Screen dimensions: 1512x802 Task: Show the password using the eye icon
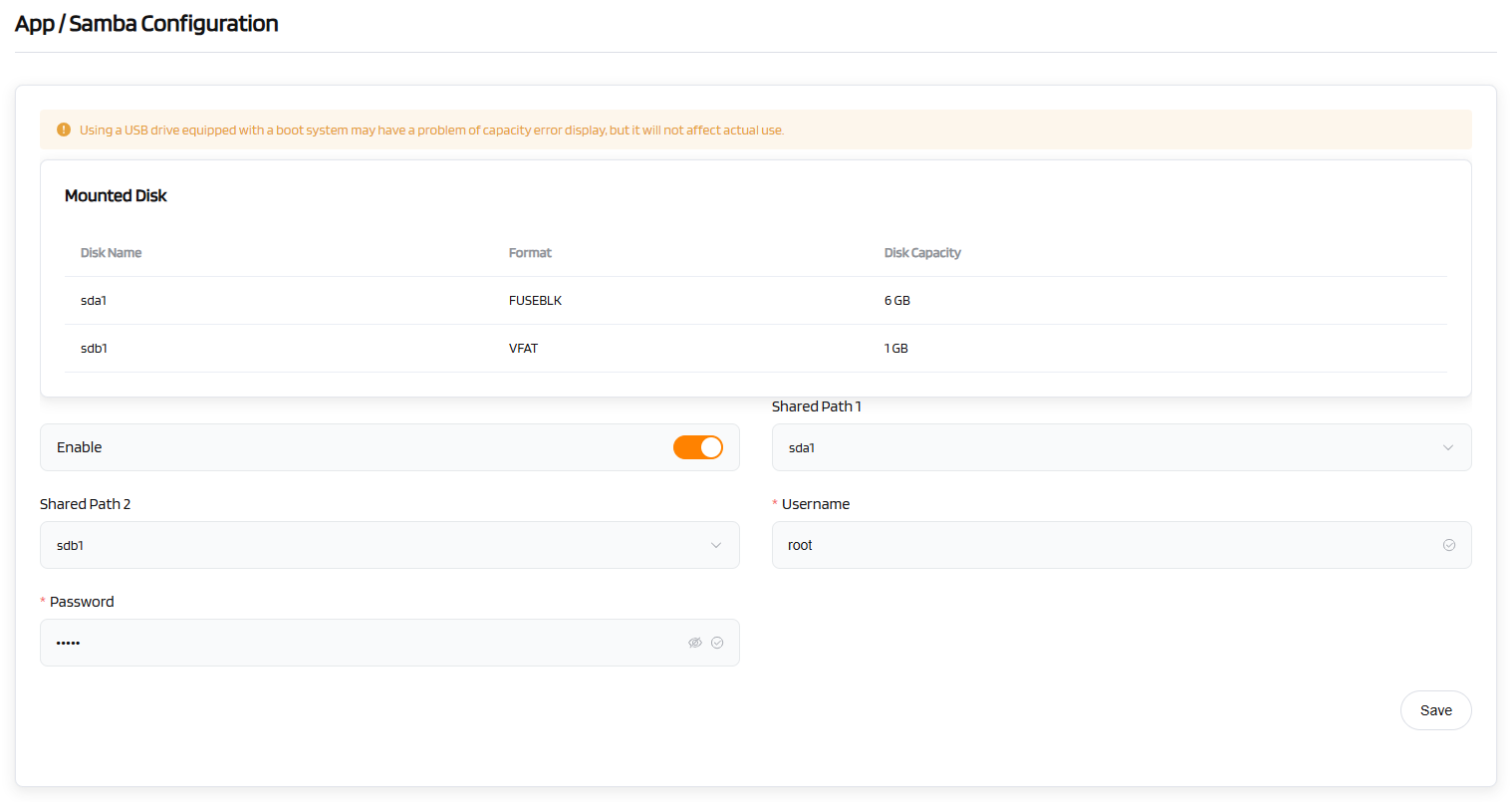695,643
